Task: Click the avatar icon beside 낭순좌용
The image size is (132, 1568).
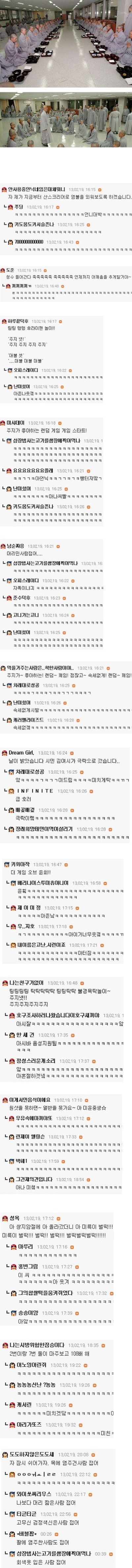Action: pos(4,546)
